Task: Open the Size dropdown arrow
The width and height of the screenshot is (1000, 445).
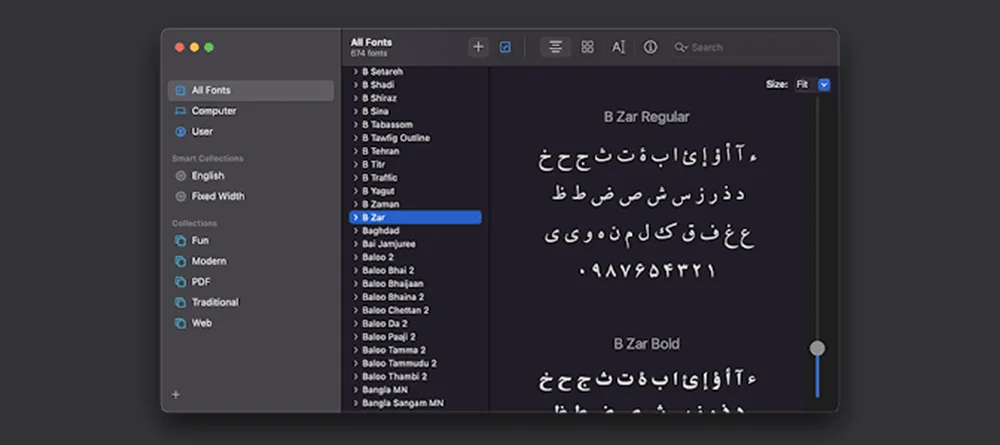Action: pos(824,85)
